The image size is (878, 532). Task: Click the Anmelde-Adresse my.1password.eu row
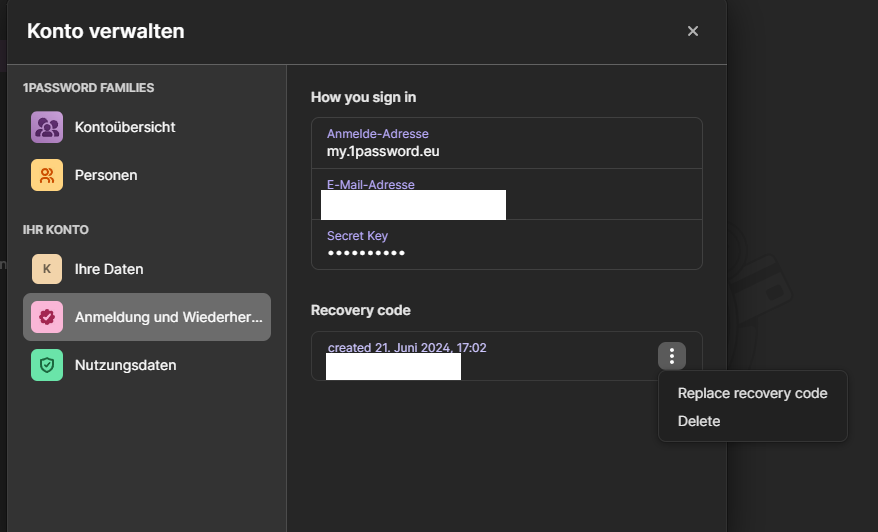click(x=506, y=143)
